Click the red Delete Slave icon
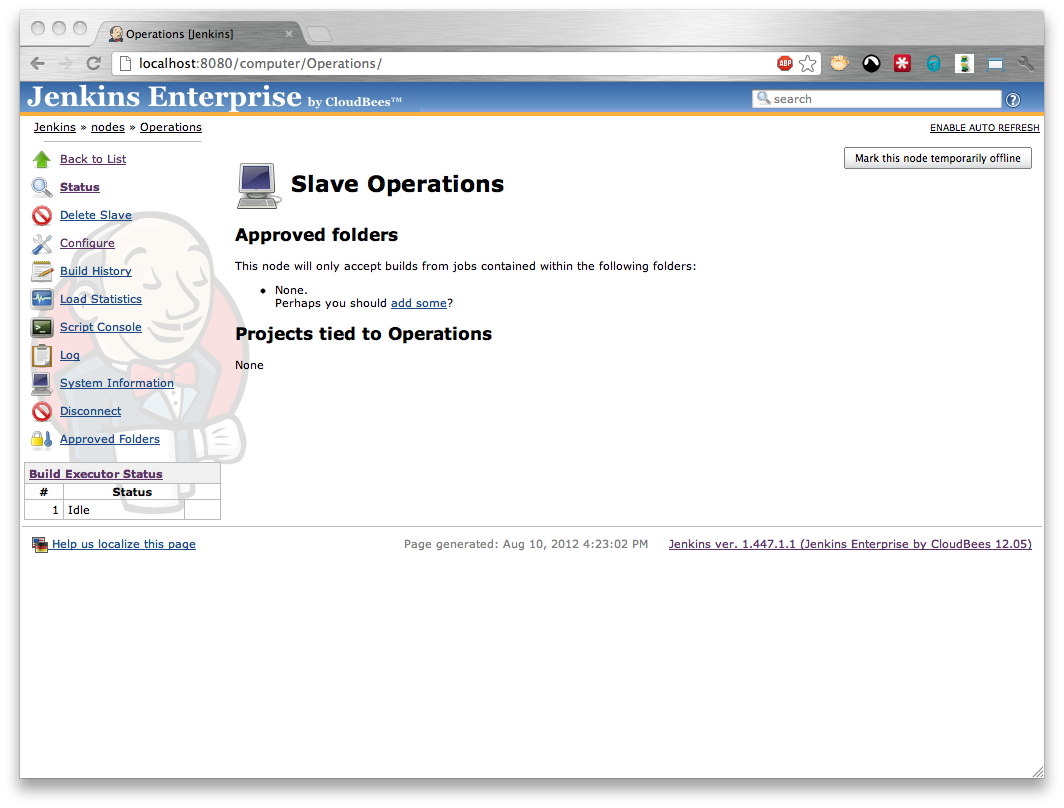1064x808 pixels. (x=41, y=215)
